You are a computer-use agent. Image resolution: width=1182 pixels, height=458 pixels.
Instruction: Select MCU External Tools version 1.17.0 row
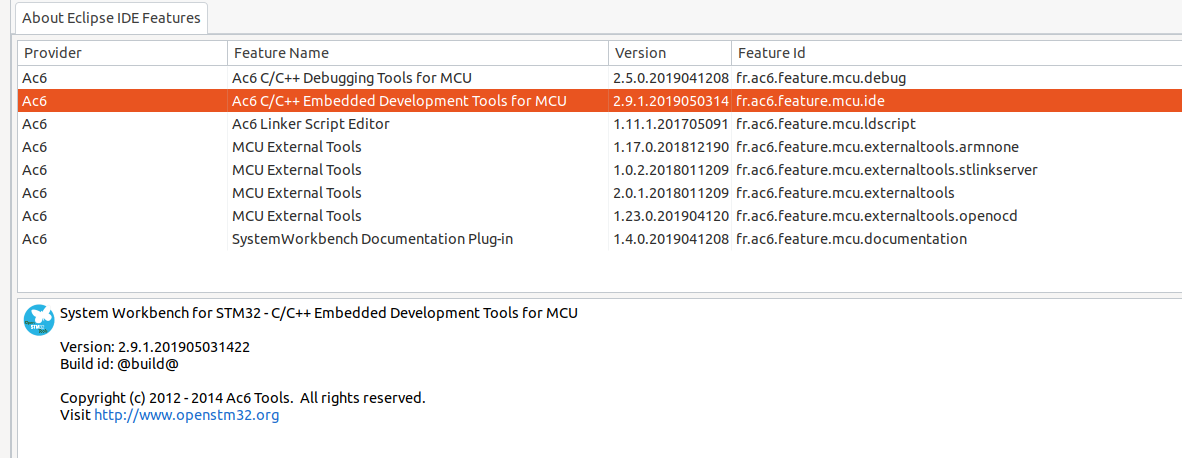tap(296, 147)
